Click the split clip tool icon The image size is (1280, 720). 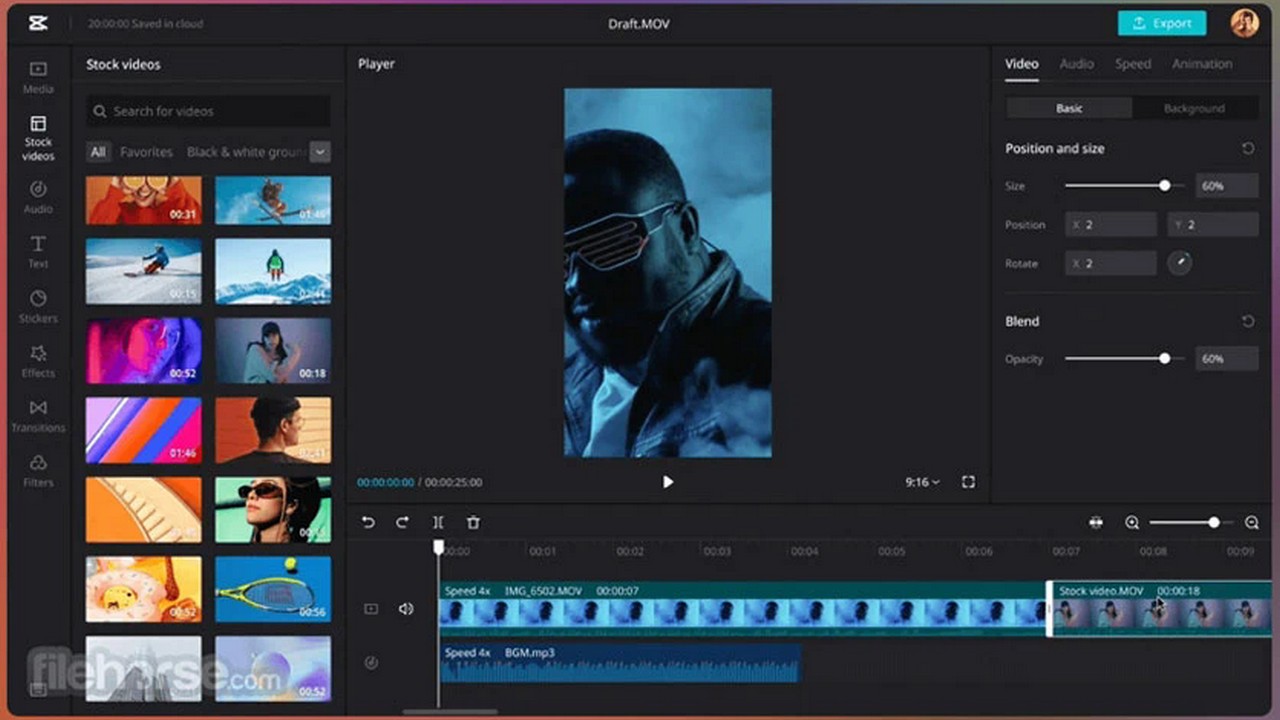pos(438,522)
